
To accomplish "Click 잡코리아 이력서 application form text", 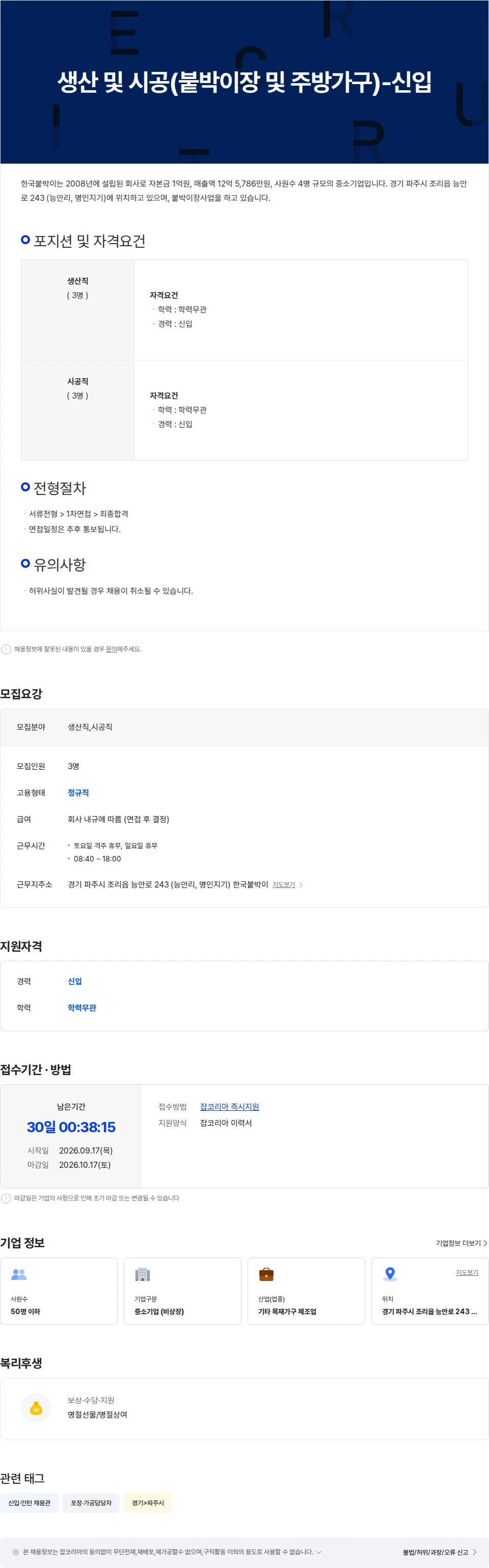I will (226, 1123).
